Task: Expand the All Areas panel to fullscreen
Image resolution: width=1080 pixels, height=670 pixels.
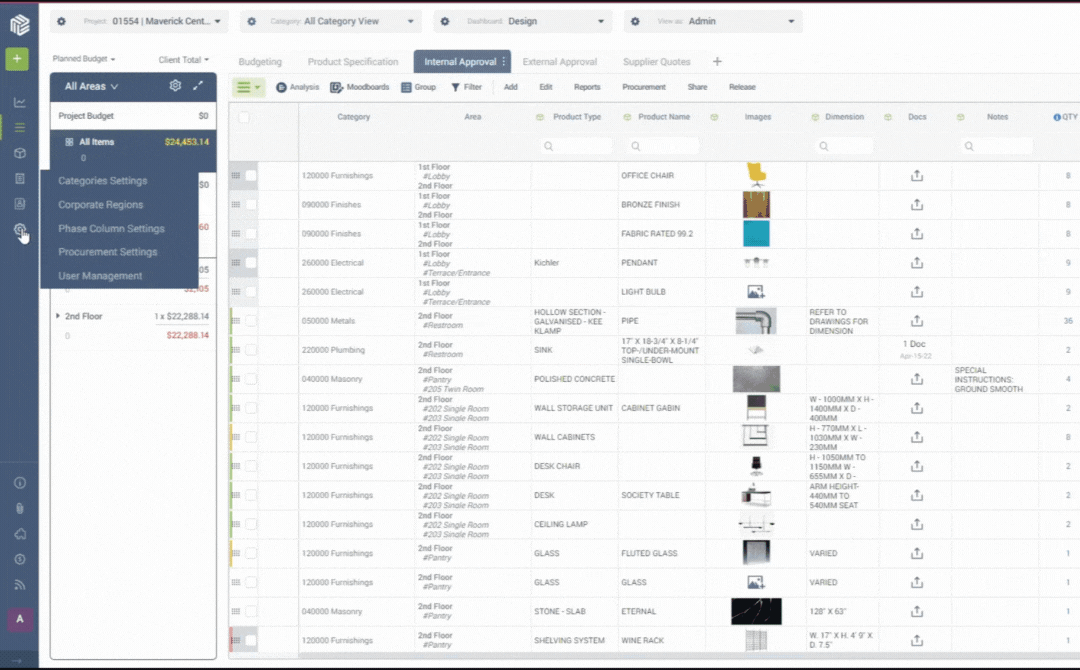Action: pos(198,85)
